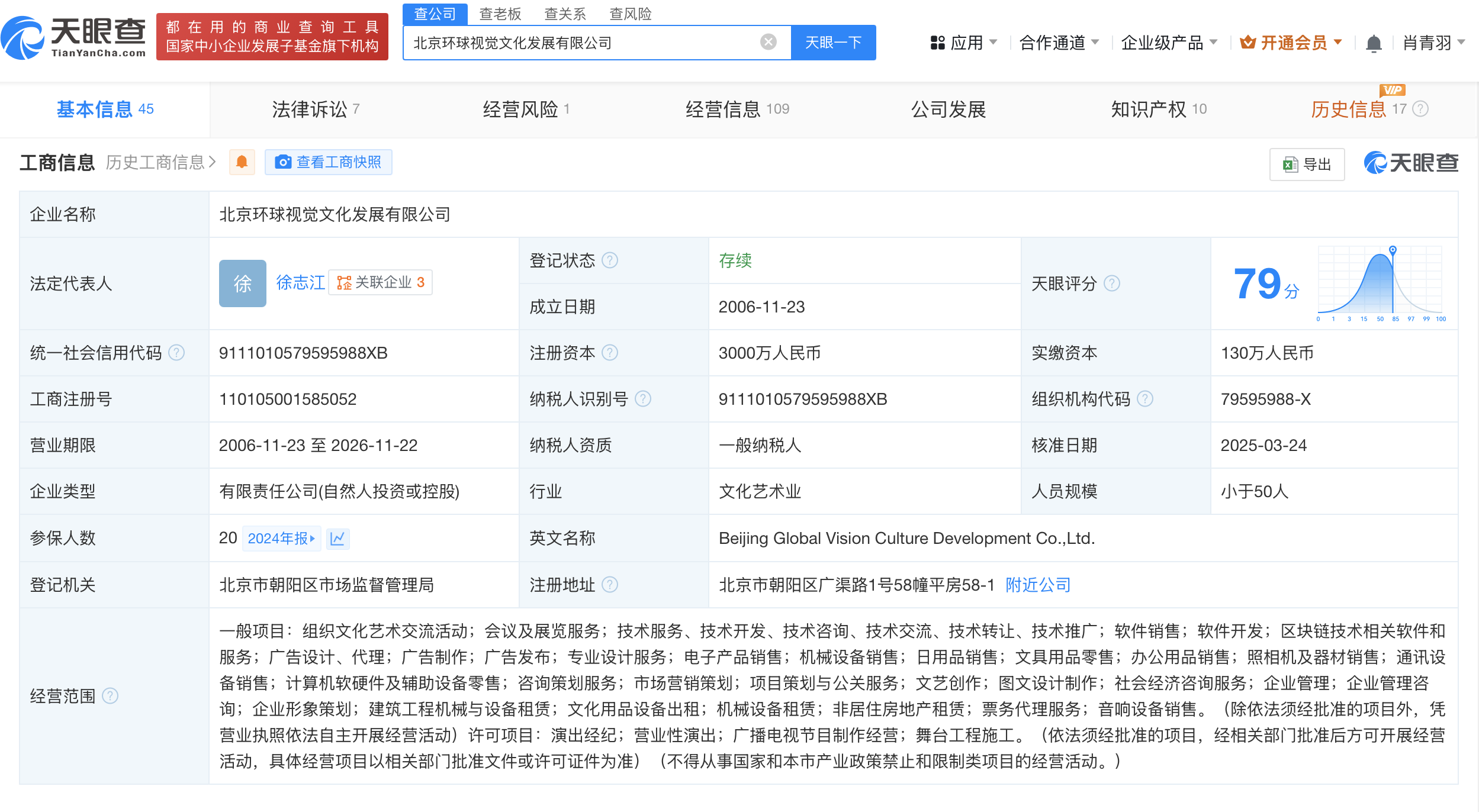The height and width of the screenshot is (812, 1479).
Task: Click the help icon next to 注册地址
Action: coord(610,585)
